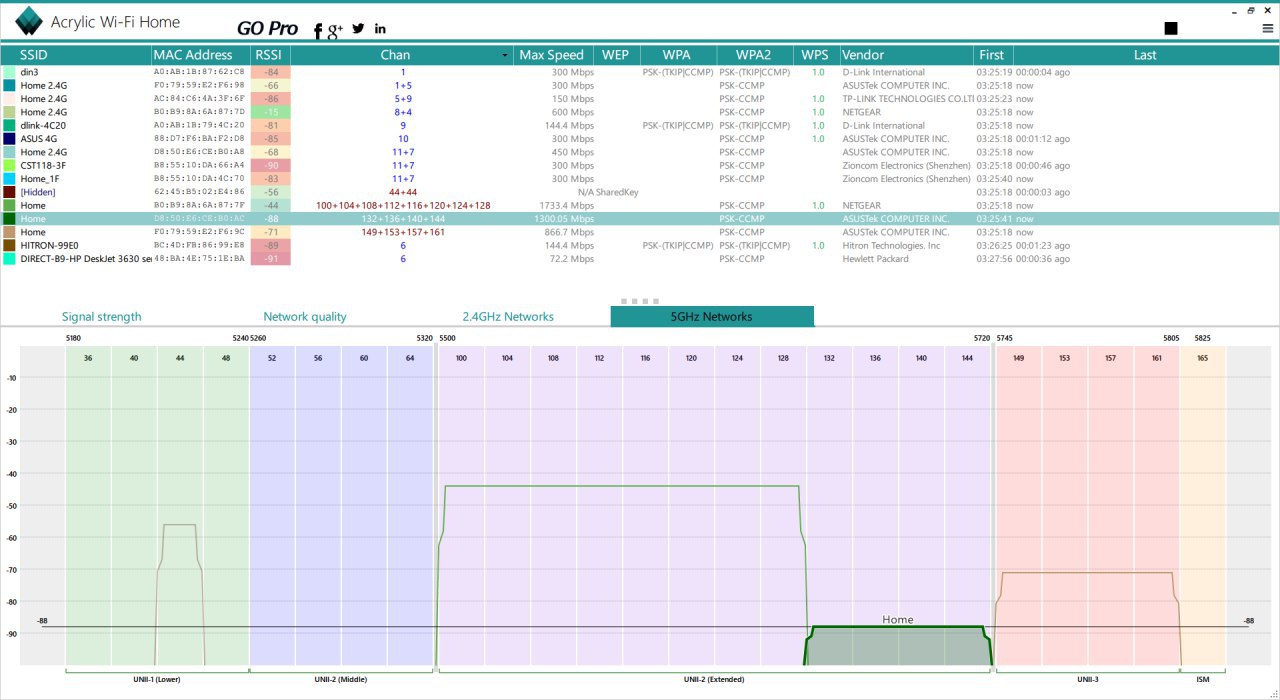Click the Twitter bird icon
This screenshot has height=700, width=1280.
(x=358, y=29)
